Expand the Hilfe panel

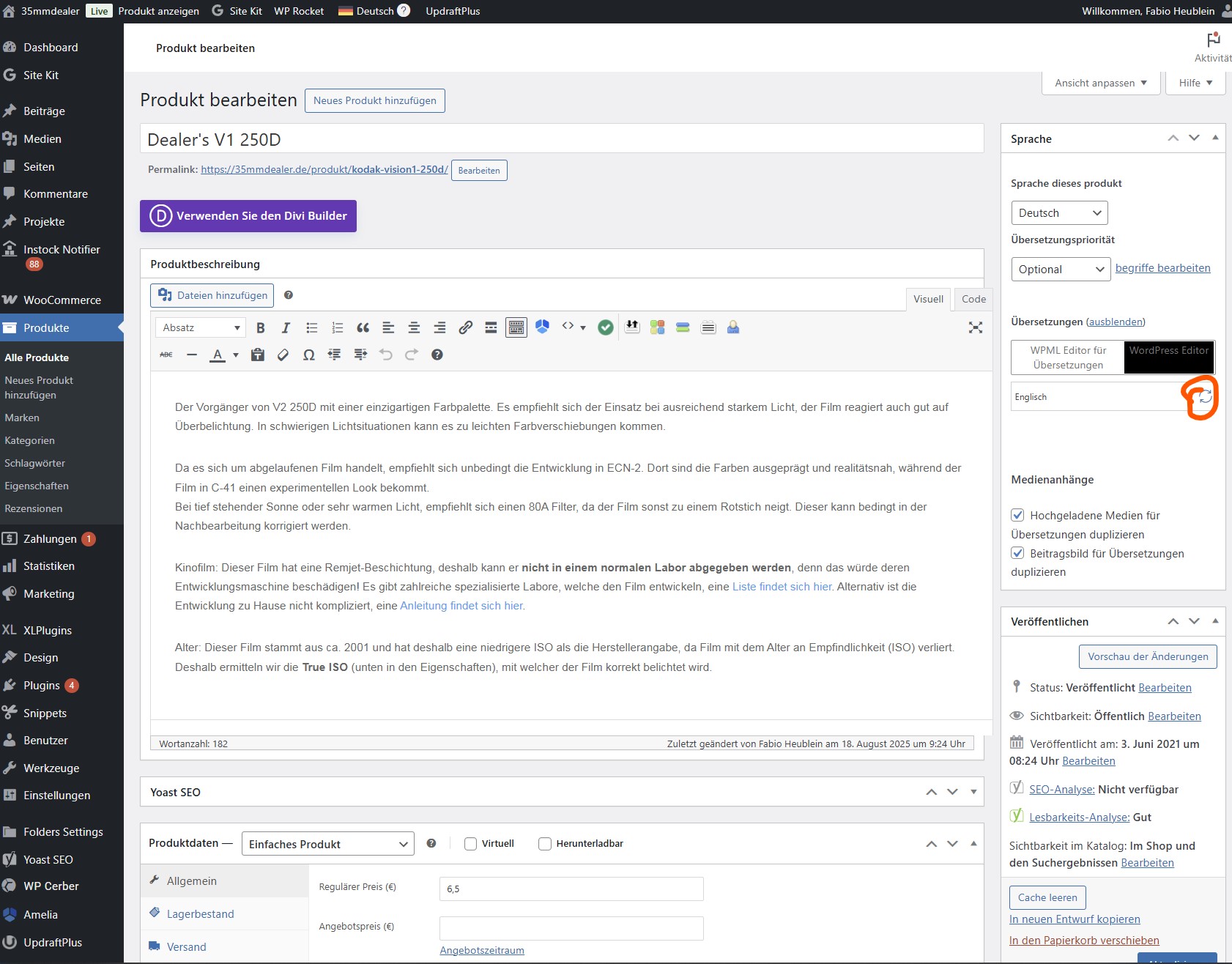tap(1195, 83)
